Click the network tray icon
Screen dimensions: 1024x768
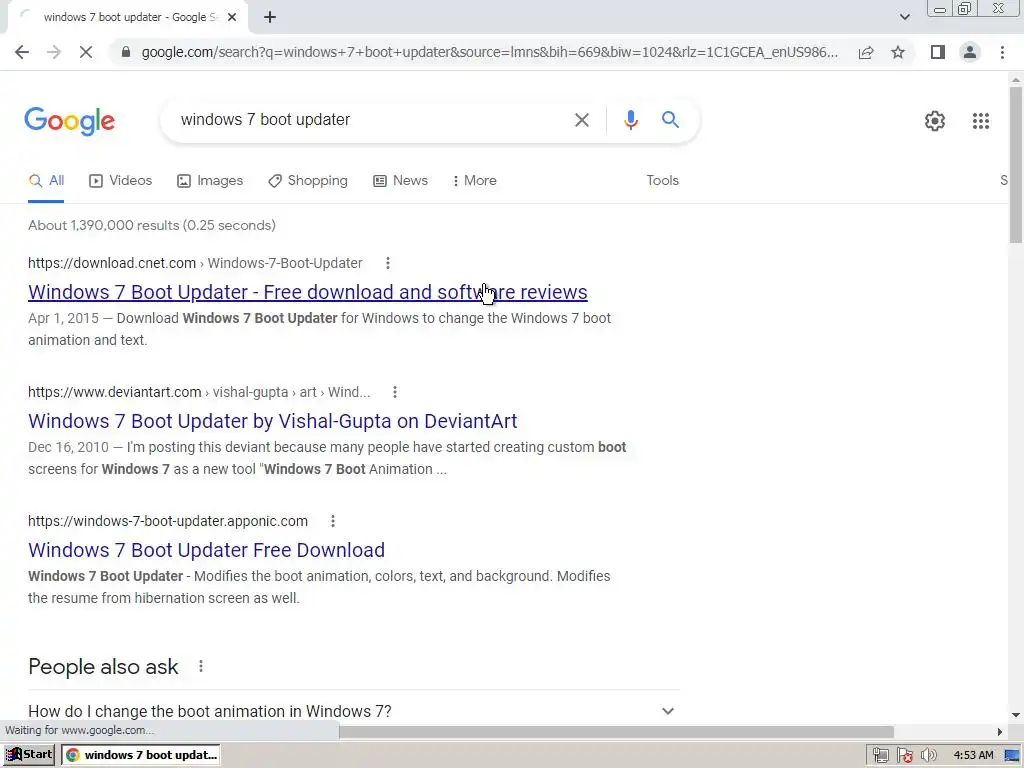pos(880,755)
